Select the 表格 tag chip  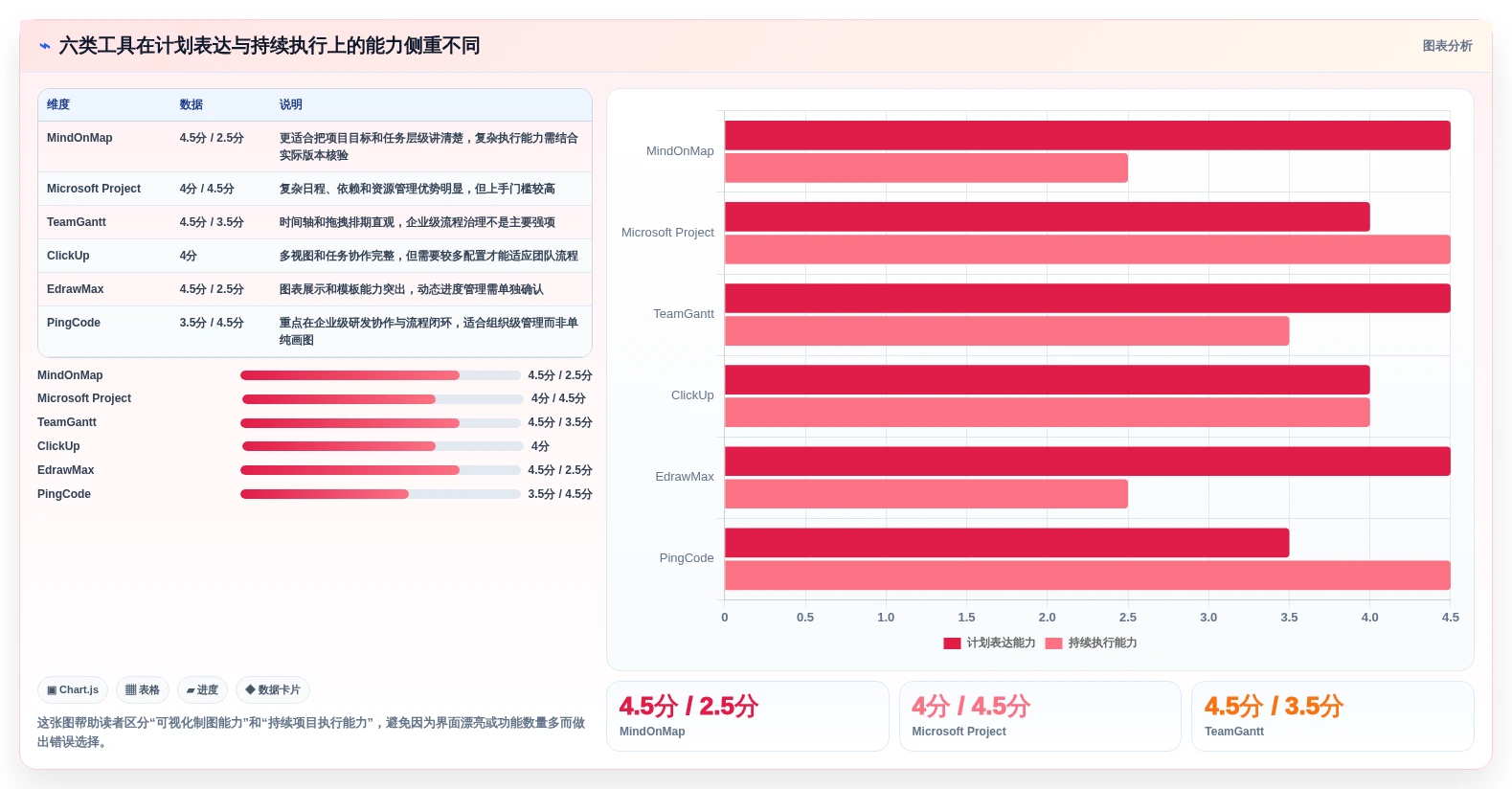tap(143, 689)
